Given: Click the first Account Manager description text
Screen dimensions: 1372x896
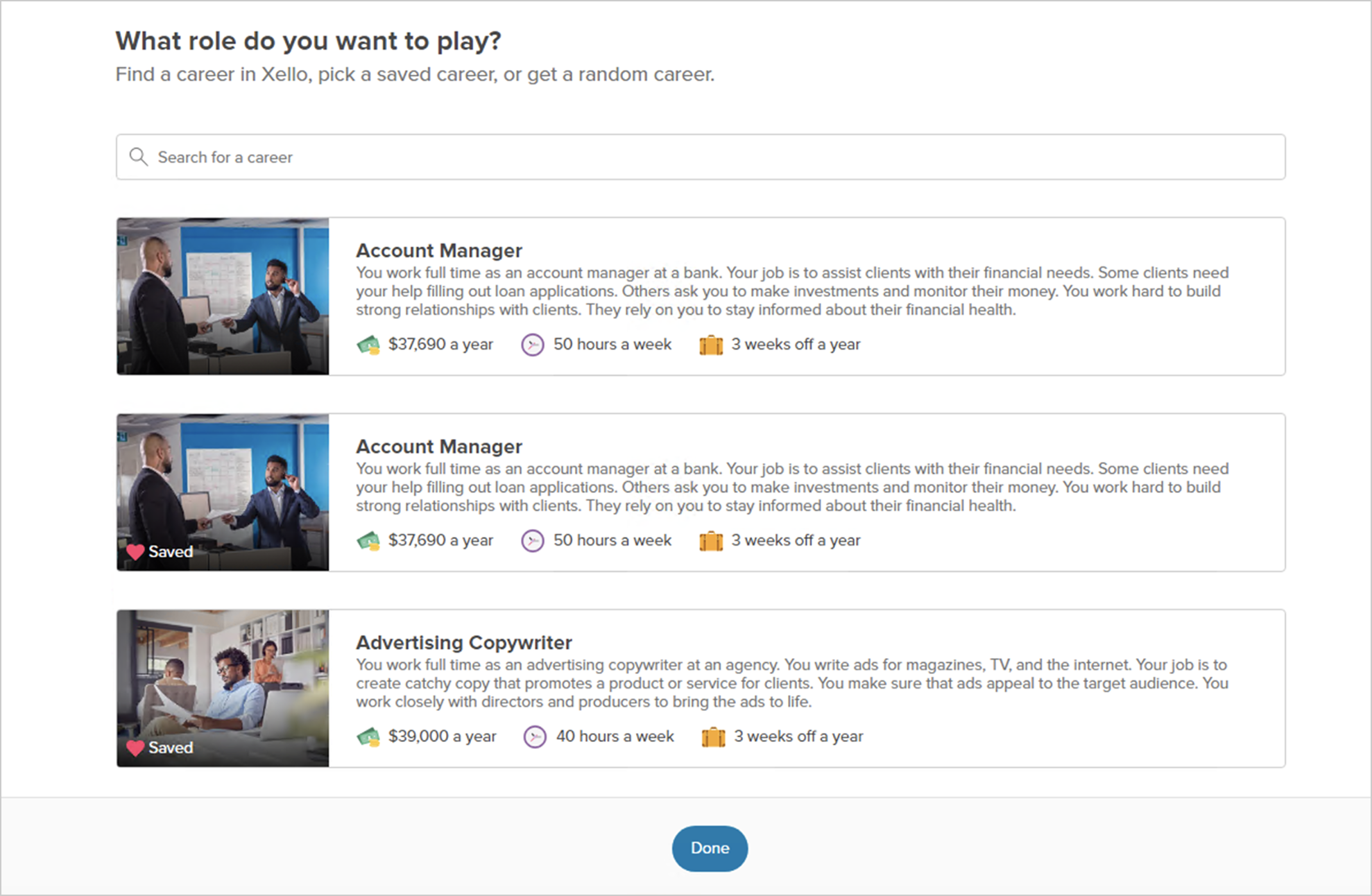Looking at the screenshot, I should 791,291.
